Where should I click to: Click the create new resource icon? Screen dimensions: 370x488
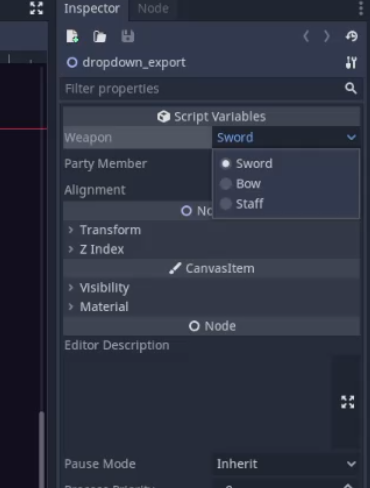[72, 36]
